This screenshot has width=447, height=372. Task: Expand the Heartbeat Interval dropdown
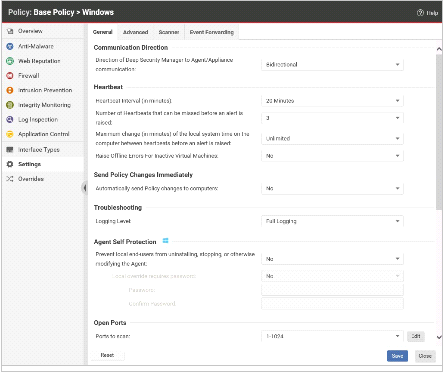(x=332, y=101)
